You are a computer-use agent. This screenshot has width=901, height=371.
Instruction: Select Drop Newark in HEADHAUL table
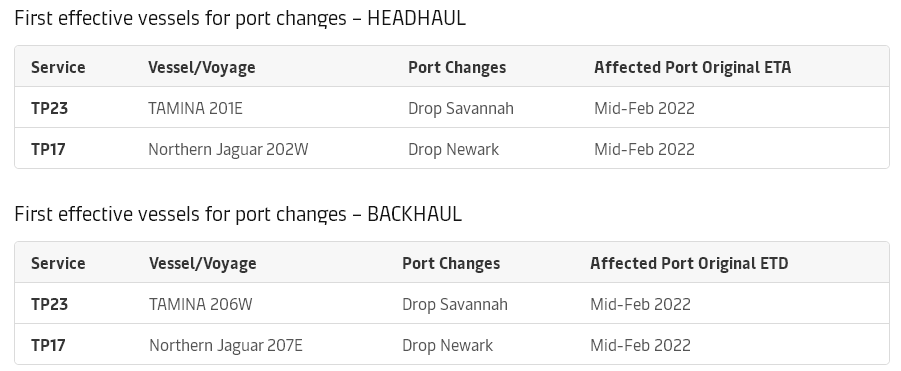click(x=453, y=149)
